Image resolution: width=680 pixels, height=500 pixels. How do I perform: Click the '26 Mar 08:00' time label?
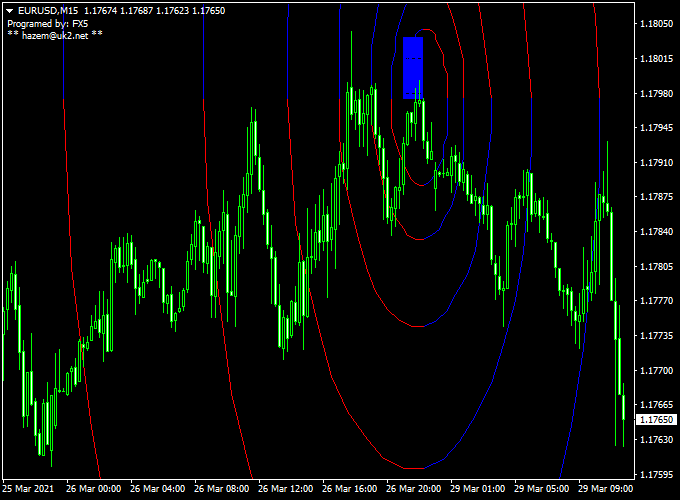(x=222, y=489)
